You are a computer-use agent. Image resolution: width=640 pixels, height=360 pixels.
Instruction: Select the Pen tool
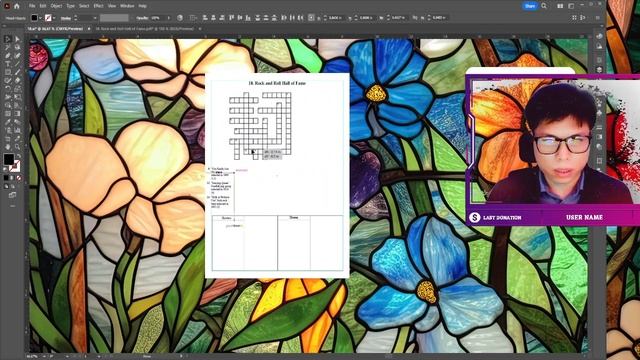pos(7,55)
